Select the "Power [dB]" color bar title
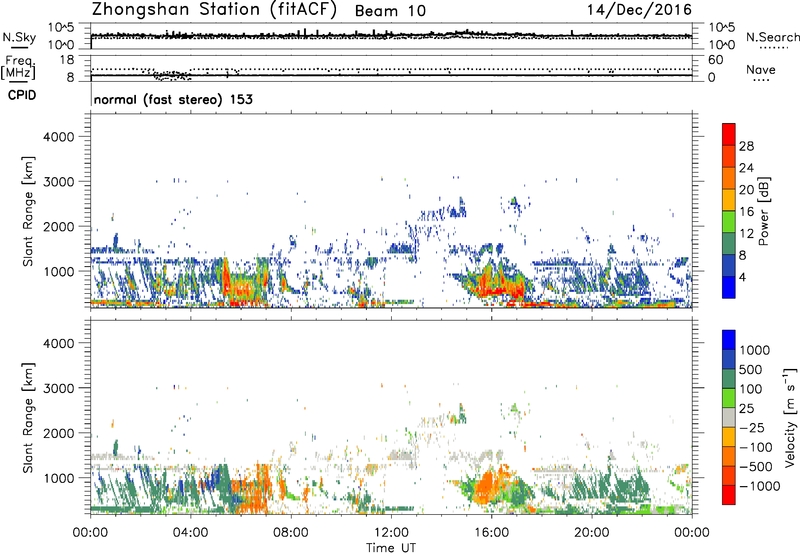Viewport: 800px width, 554px height. pyautogui.click(x=763, y=211)
